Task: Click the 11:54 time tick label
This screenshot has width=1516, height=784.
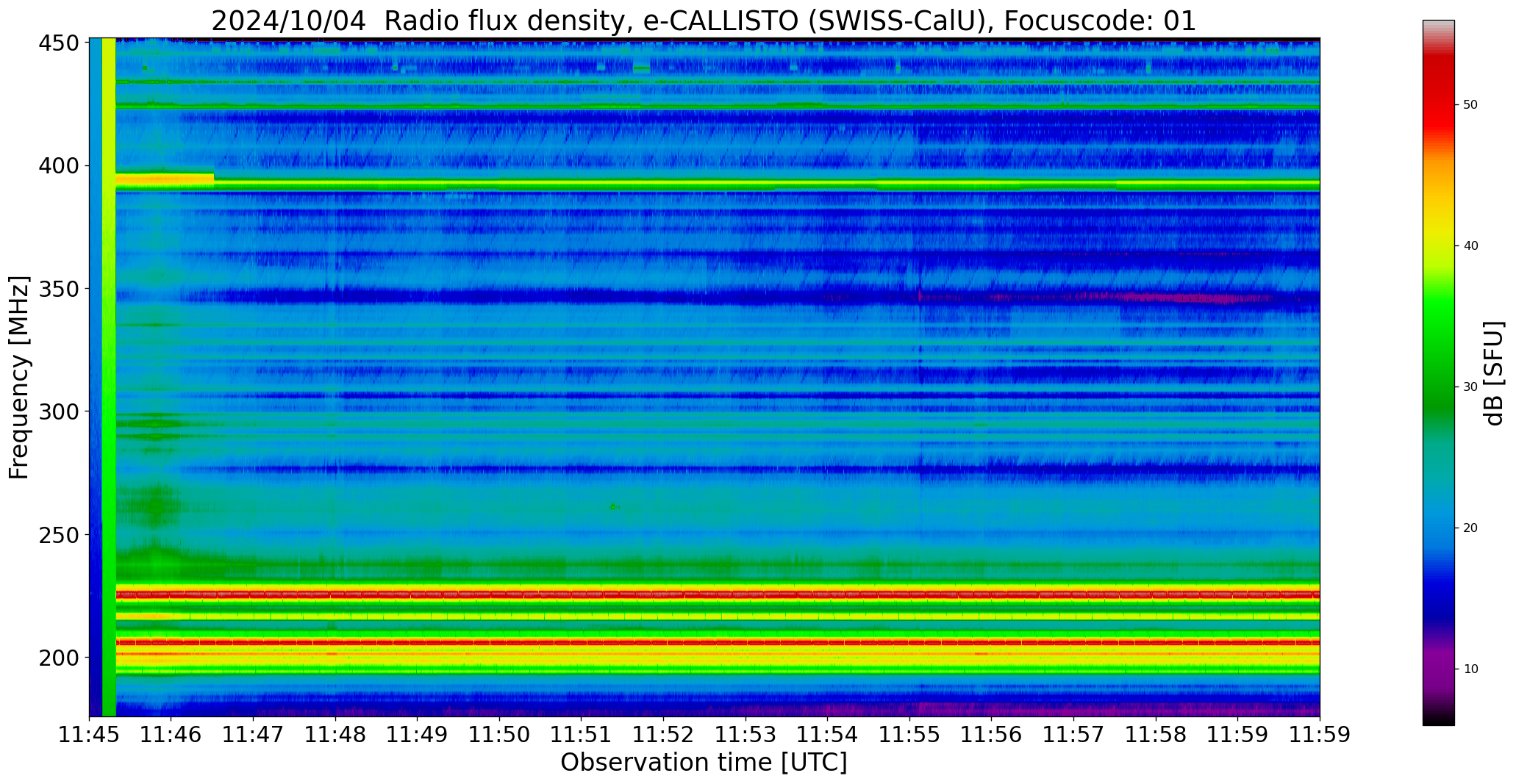Action: [x=828, y=735]
